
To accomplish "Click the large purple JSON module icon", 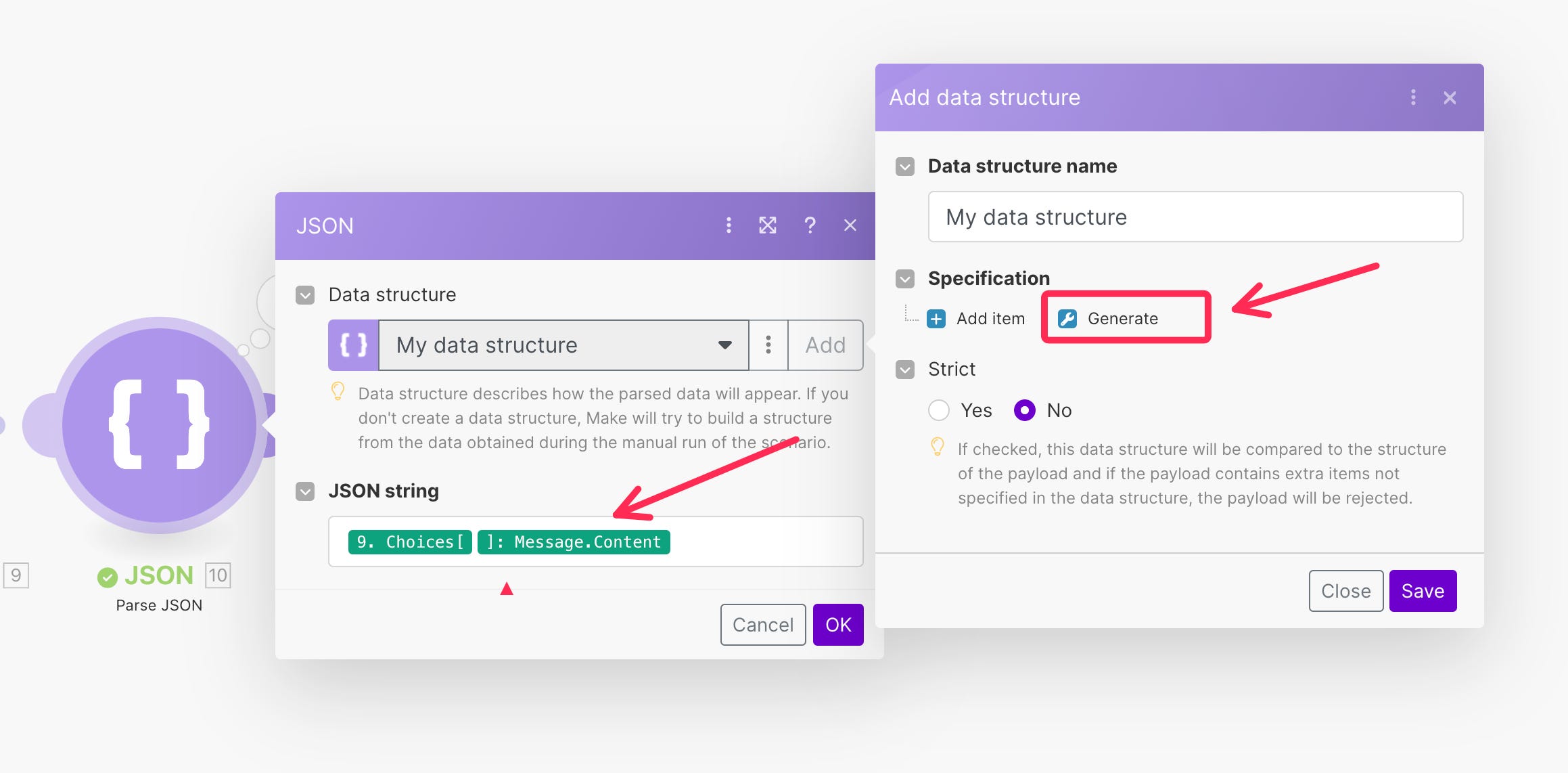I will pyautogui.click(x=160, y=425).
